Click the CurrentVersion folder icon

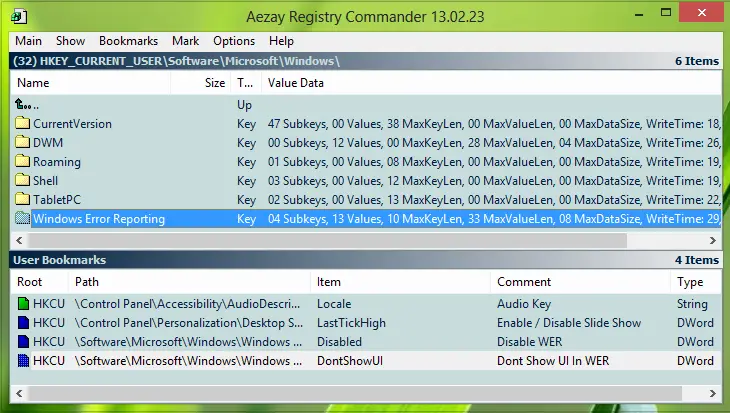click(x=22, y=123)
